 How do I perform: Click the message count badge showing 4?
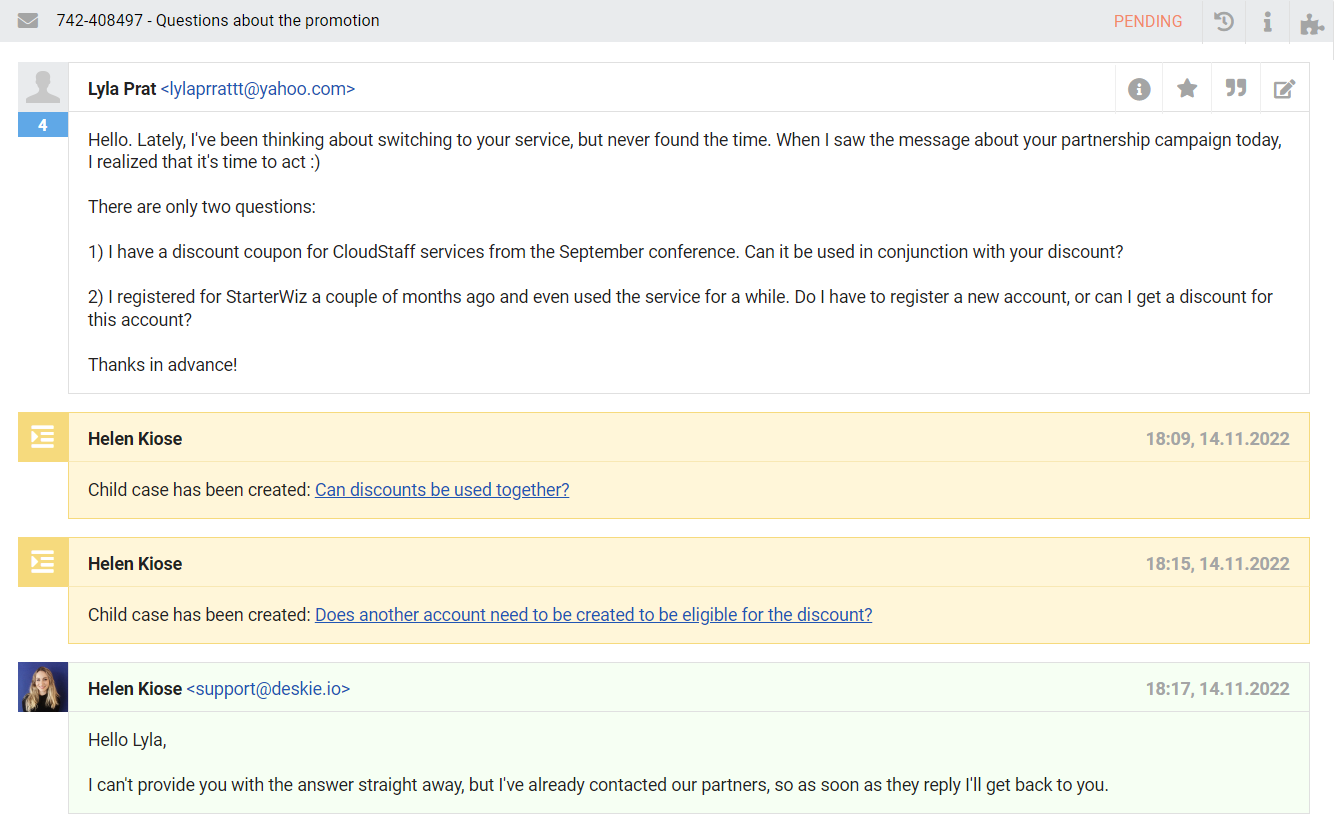point(43,125)
